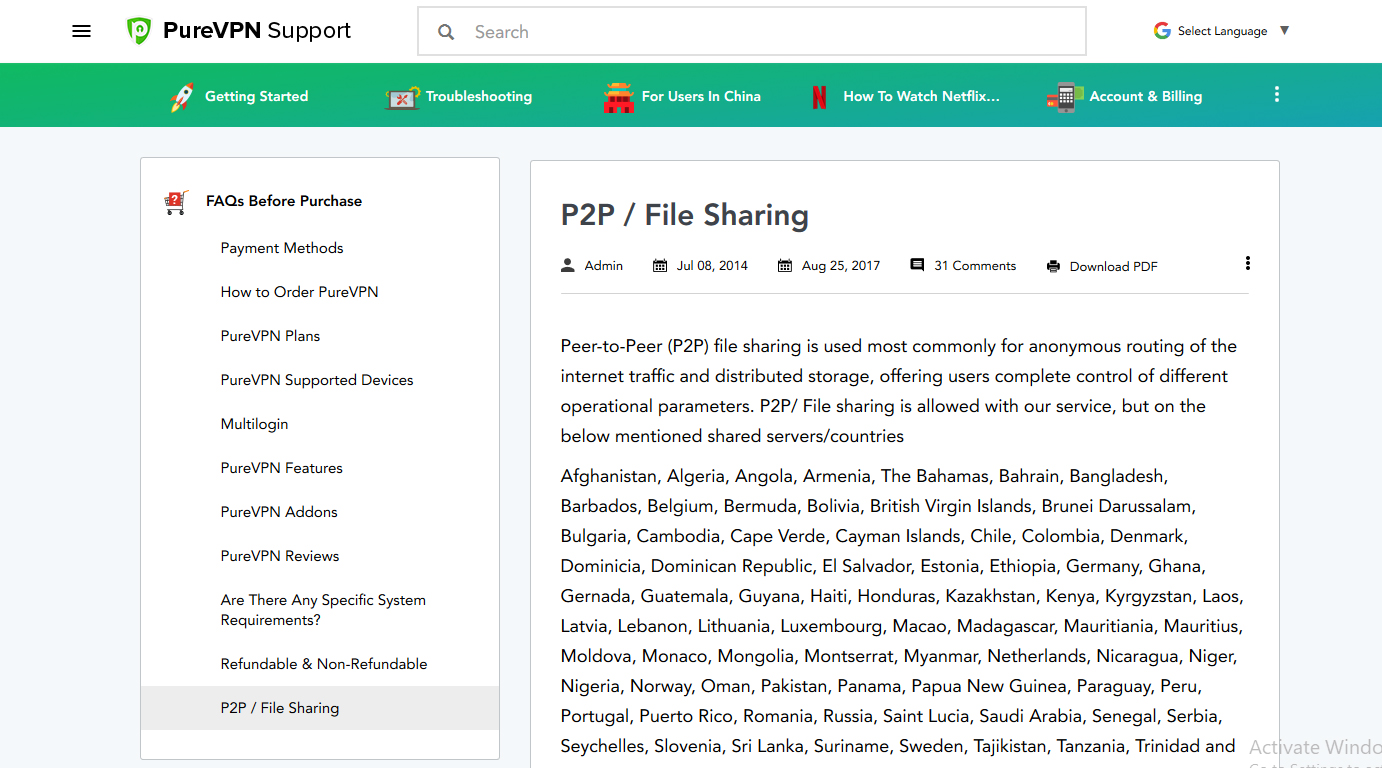Screen dimensions: 1382x768
Task: Click the Aug 25, 2017 date
Action: [x=841, y=266]
